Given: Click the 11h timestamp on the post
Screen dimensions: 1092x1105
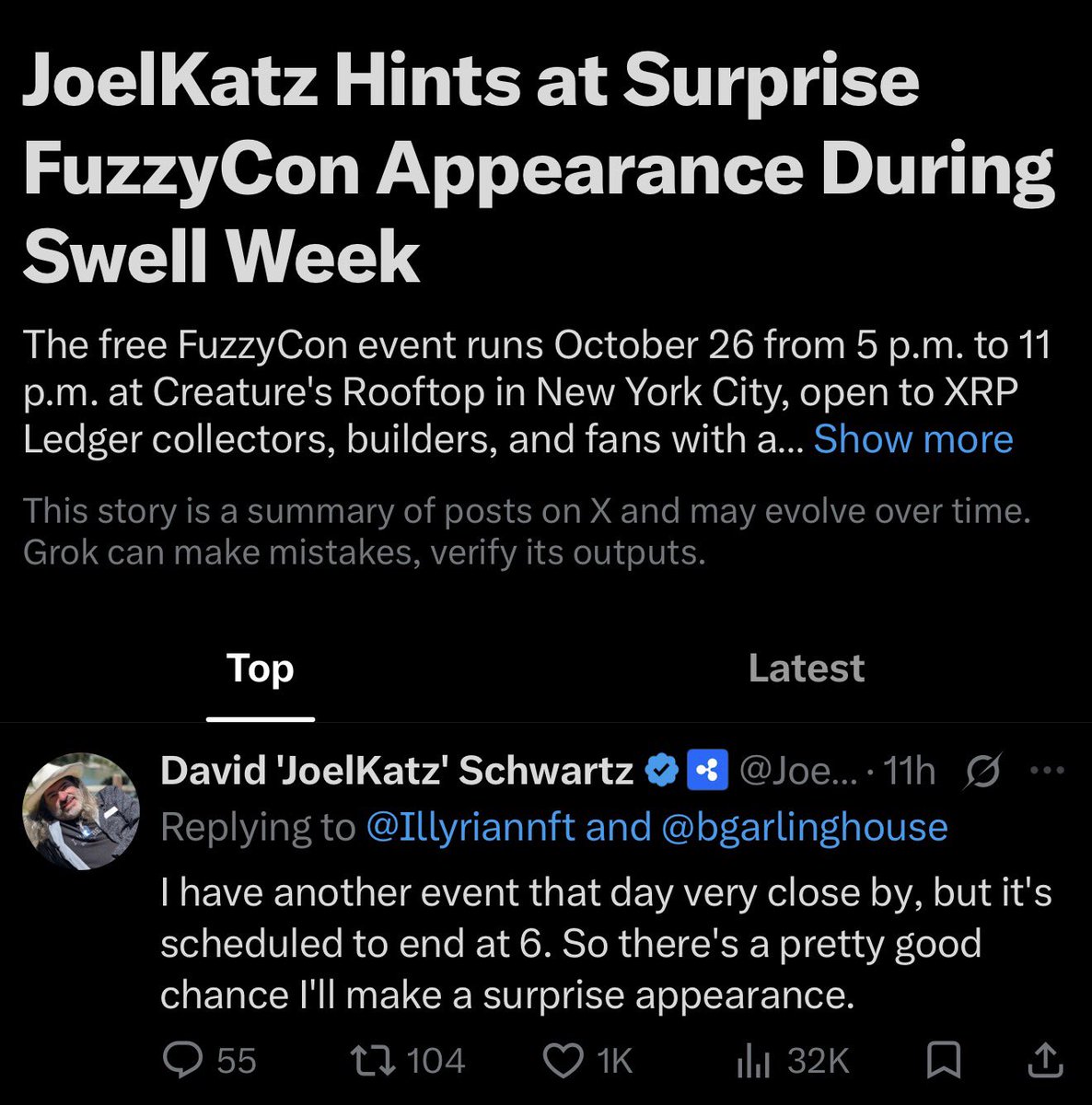Looking at the screenshot, I should [x=909, y=771].
